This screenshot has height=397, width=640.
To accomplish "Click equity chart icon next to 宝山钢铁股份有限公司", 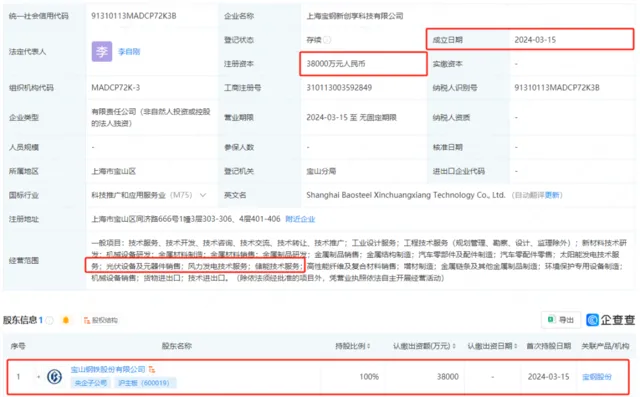I will 152,370.
